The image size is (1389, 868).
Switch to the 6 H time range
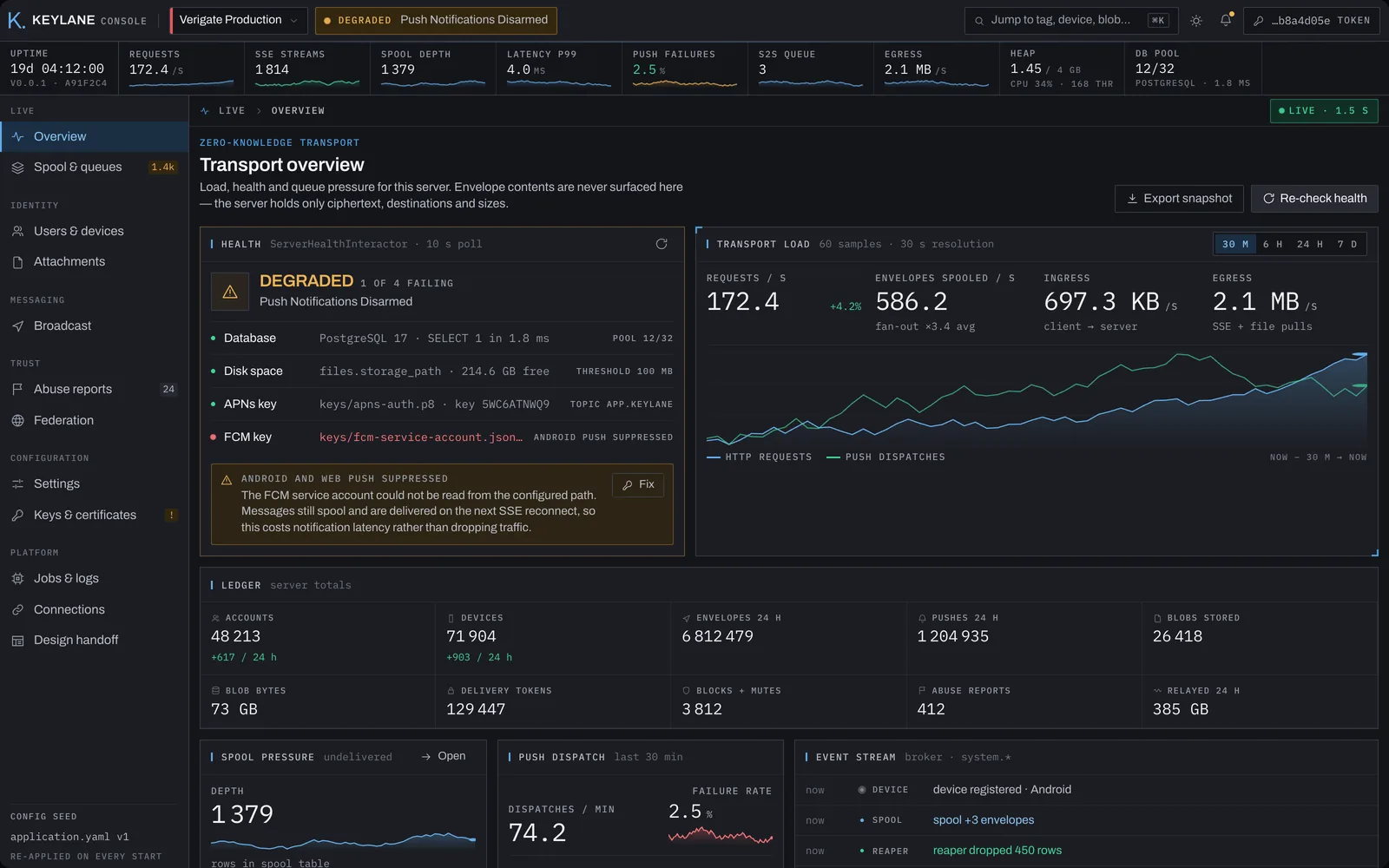(x=1273, y=244)
